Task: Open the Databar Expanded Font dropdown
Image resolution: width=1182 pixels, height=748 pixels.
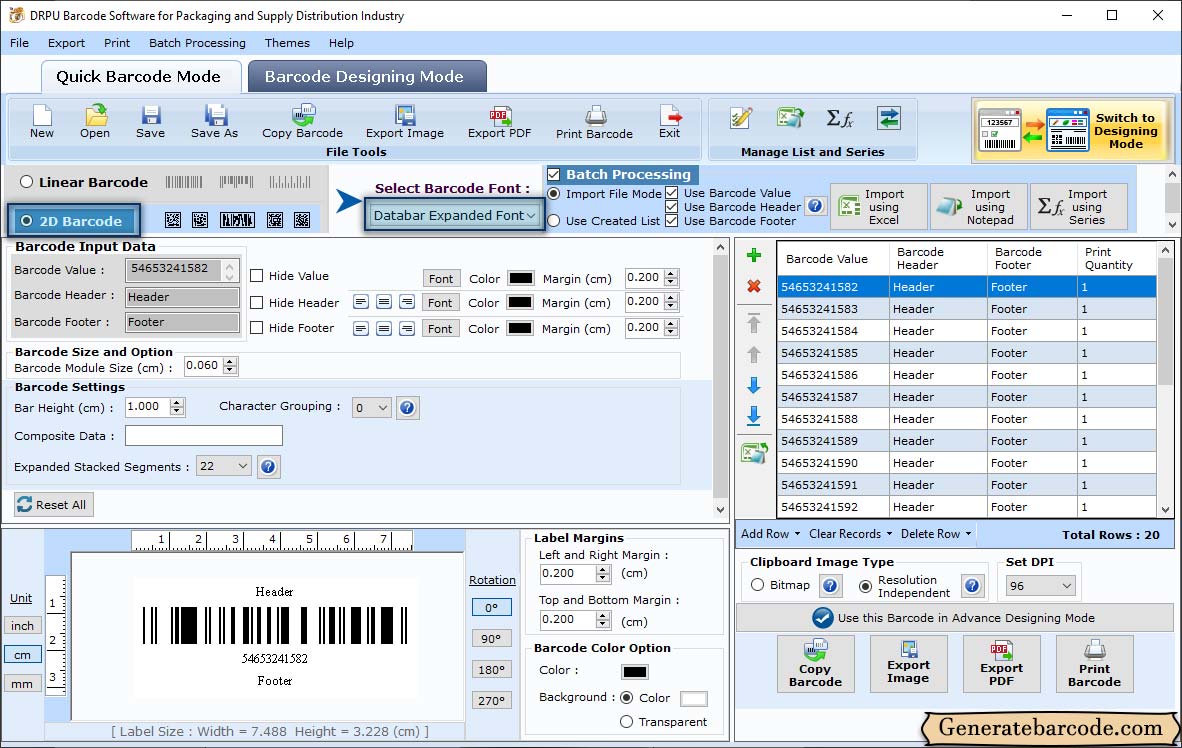Action: (x=455, y=215)
